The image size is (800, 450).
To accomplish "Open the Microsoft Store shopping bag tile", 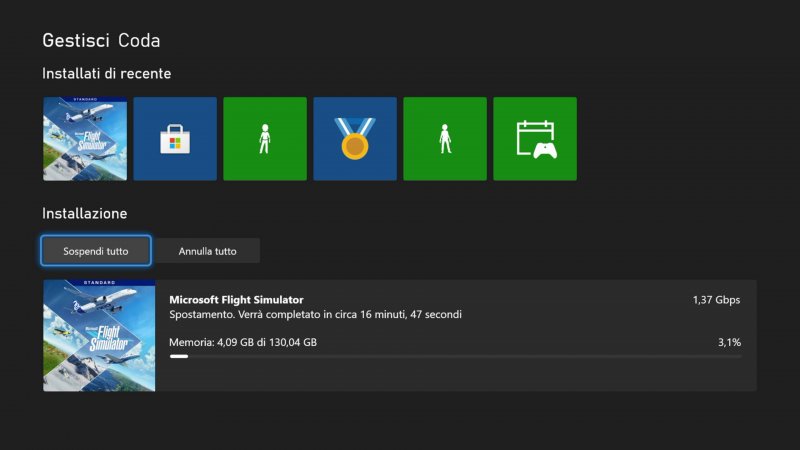I will click(x=175, y=139).
